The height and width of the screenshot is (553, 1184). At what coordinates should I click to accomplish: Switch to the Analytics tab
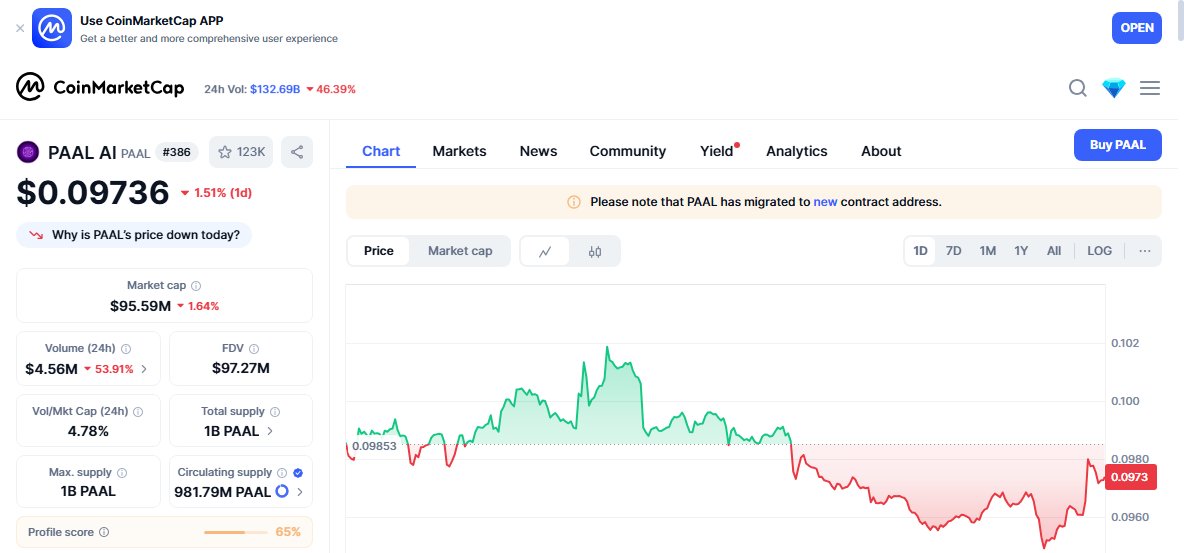tap(797, 151)
